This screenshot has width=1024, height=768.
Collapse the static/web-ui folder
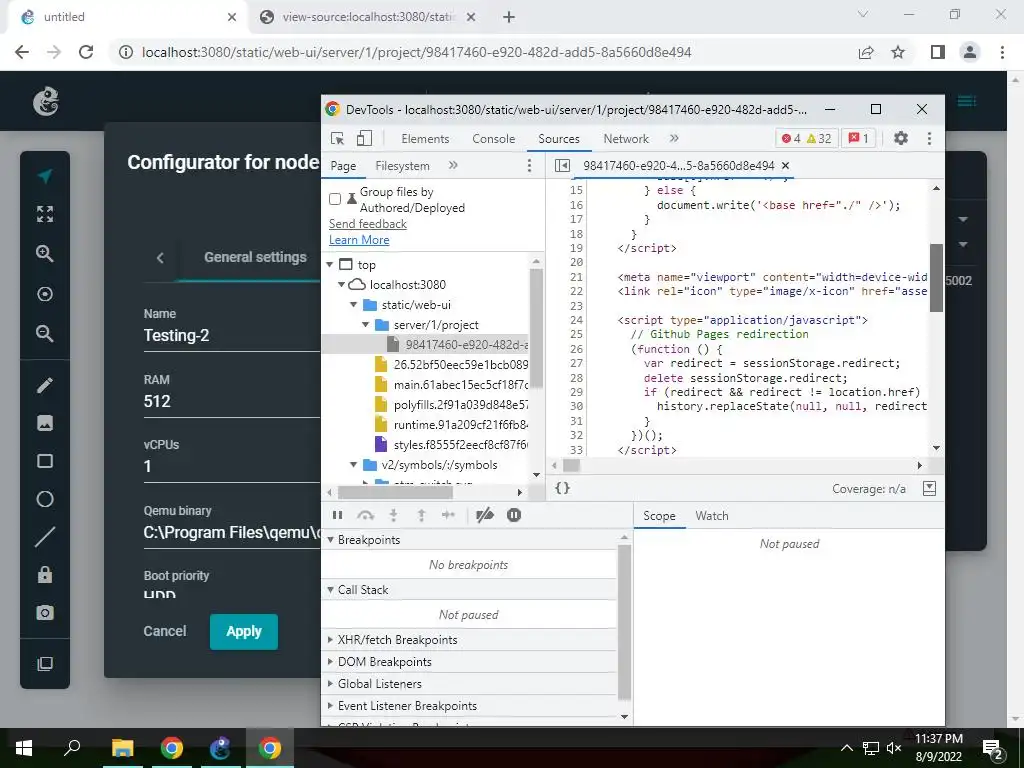[353, 305]
